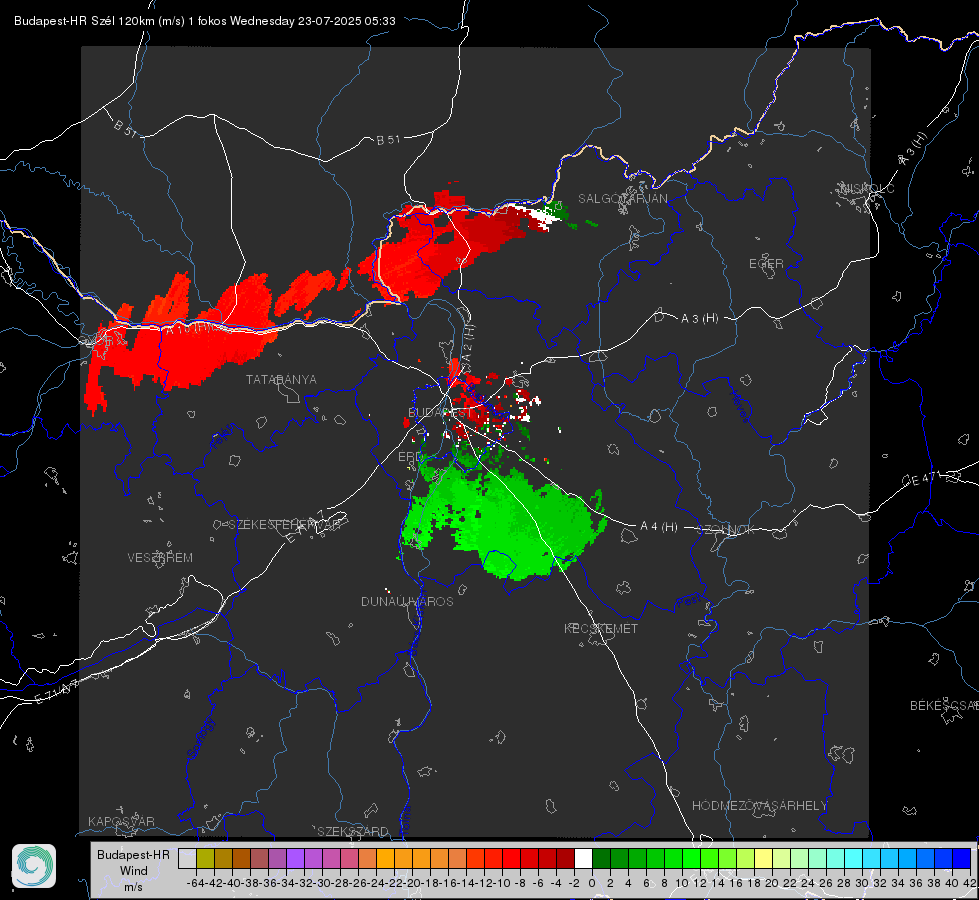
Task: Click the ÉRD town label
Action: (x=409, y=457)
